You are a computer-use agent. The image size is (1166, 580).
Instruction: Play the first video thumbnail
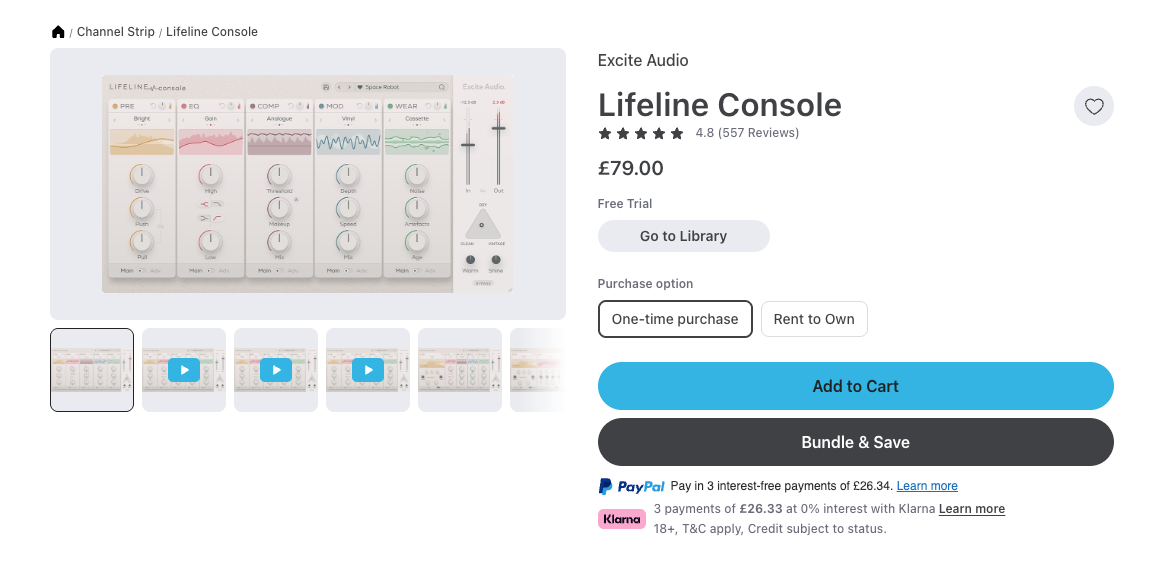[x=184, y=370]
